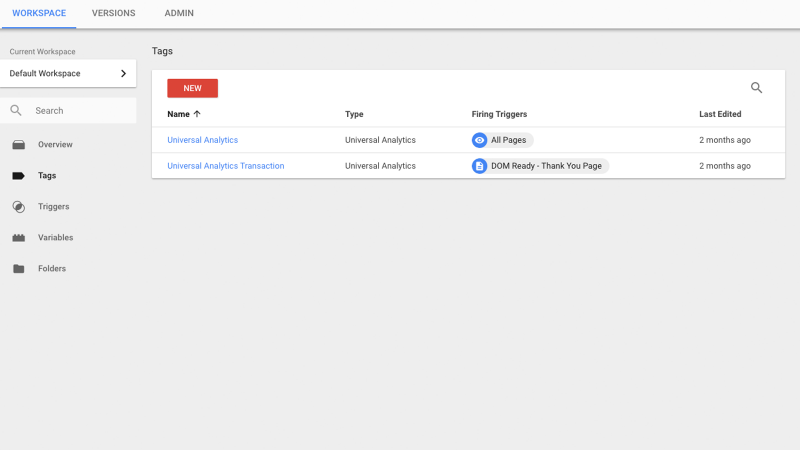The width and height of the screenshot is (800, 450).
Task: Open the Universal Analytics tag link
Action: pyautogui.click(x=203, y=140)
